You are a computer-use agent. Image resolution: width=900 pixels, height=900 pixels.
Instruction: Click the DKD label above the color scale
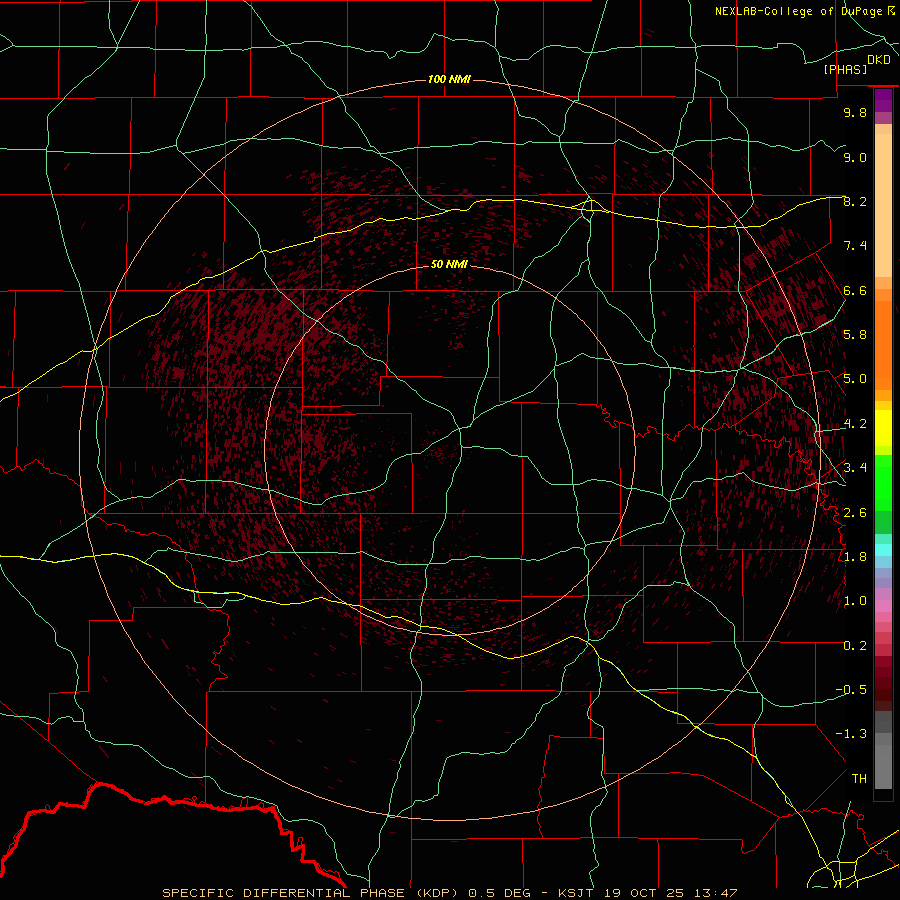(879, 60)
